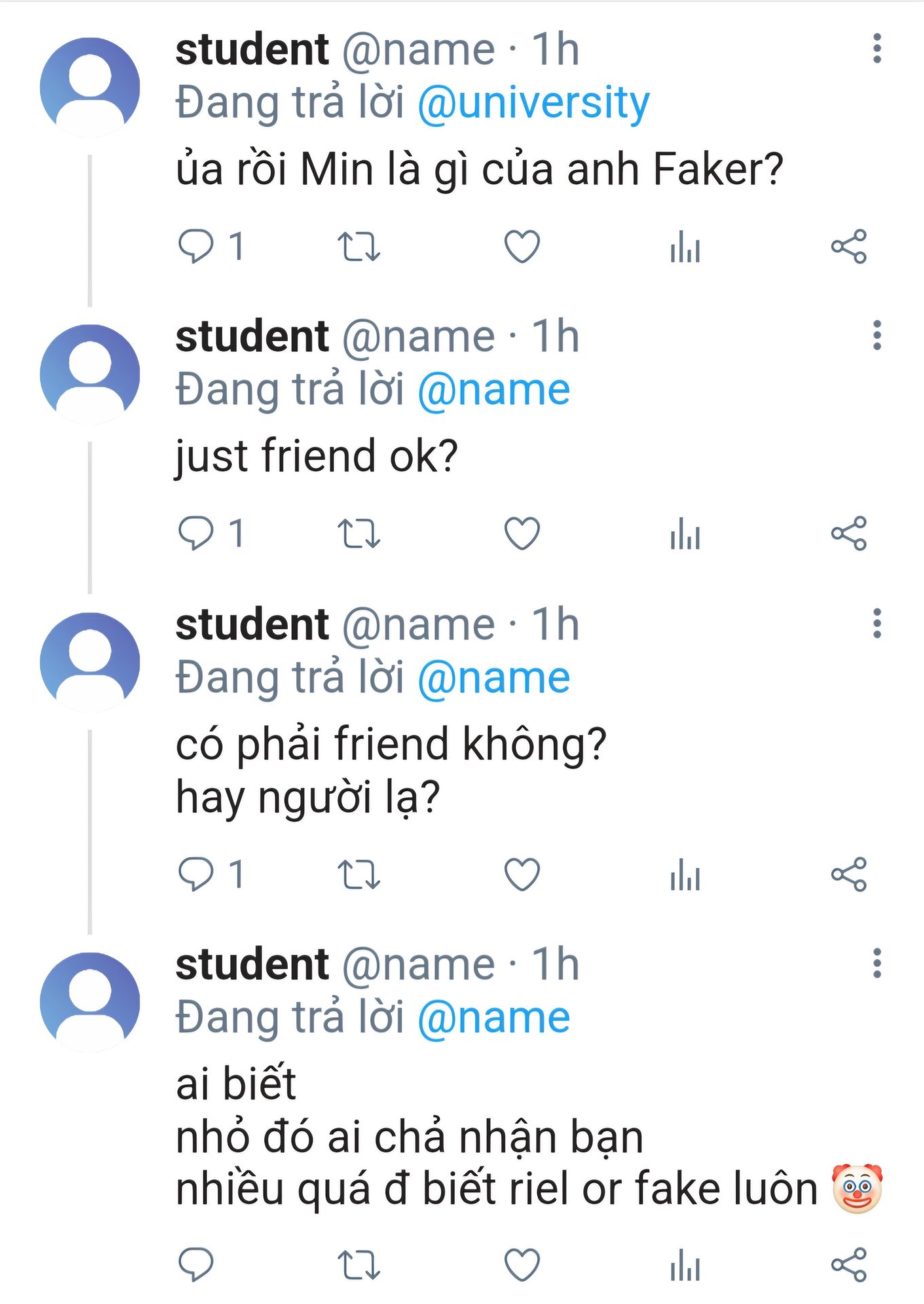Retweet the "có phải friend không?" tweet
924x1304 pixels.
tap(359, 873)
